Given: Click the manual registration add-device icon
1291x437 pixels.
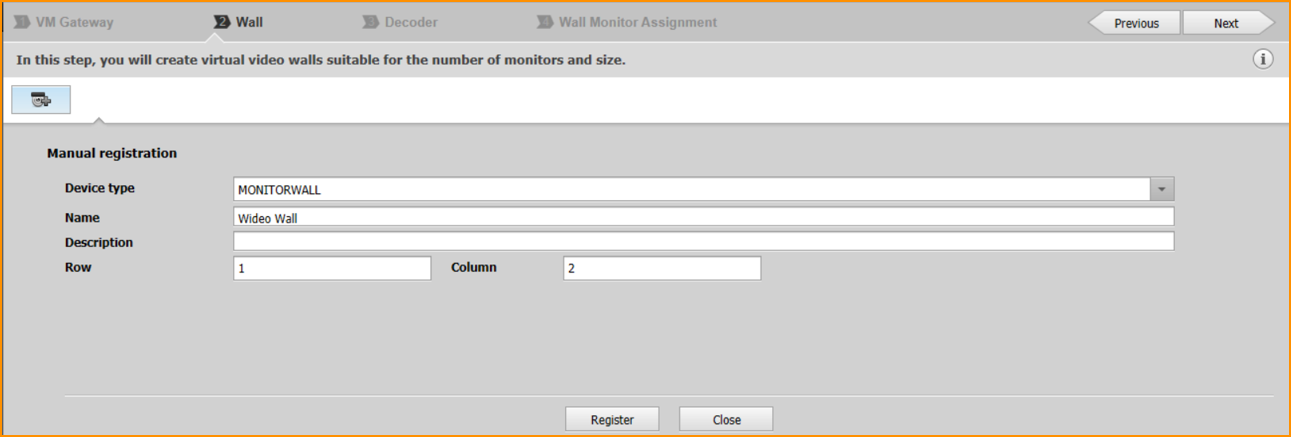Looking at the screenshot, I should coord(41,100).
